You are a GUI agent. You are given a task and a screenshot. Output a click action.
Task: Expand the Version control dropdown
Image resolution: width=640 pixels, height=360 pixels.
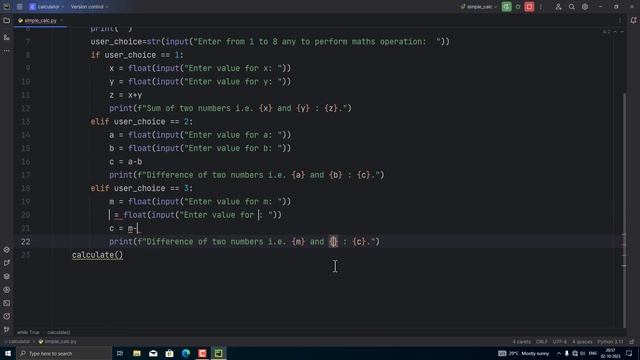(89, 7)
